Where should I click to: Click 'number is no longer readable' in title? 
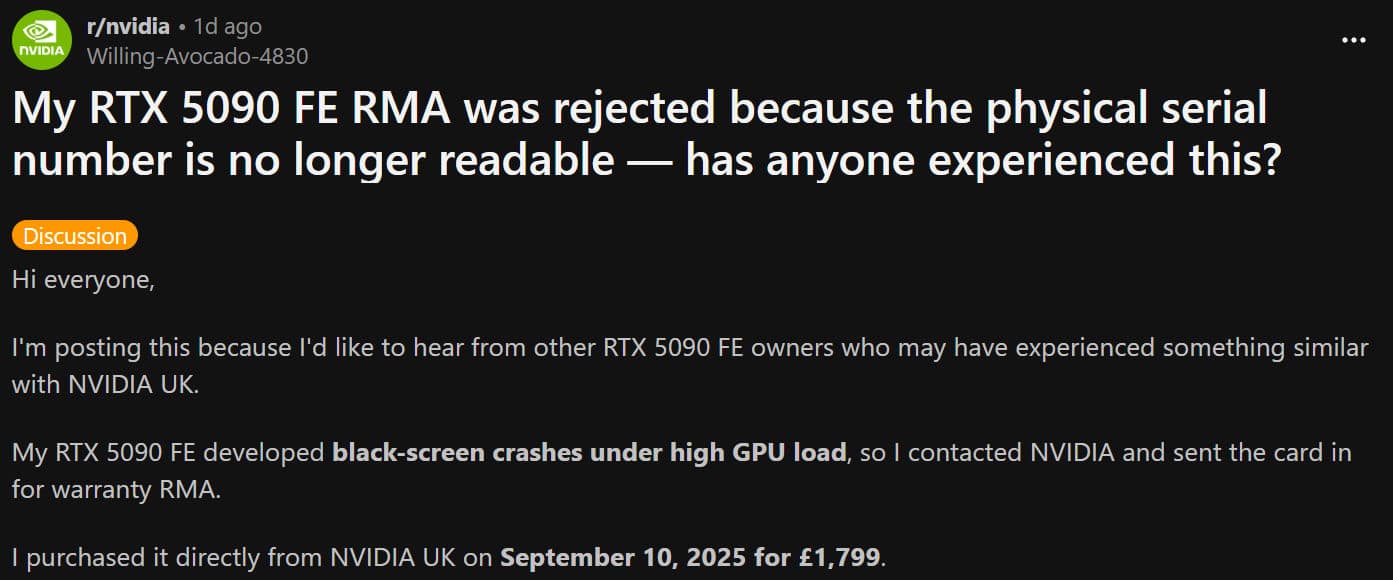pyautogui.click(x=313, y=159)
